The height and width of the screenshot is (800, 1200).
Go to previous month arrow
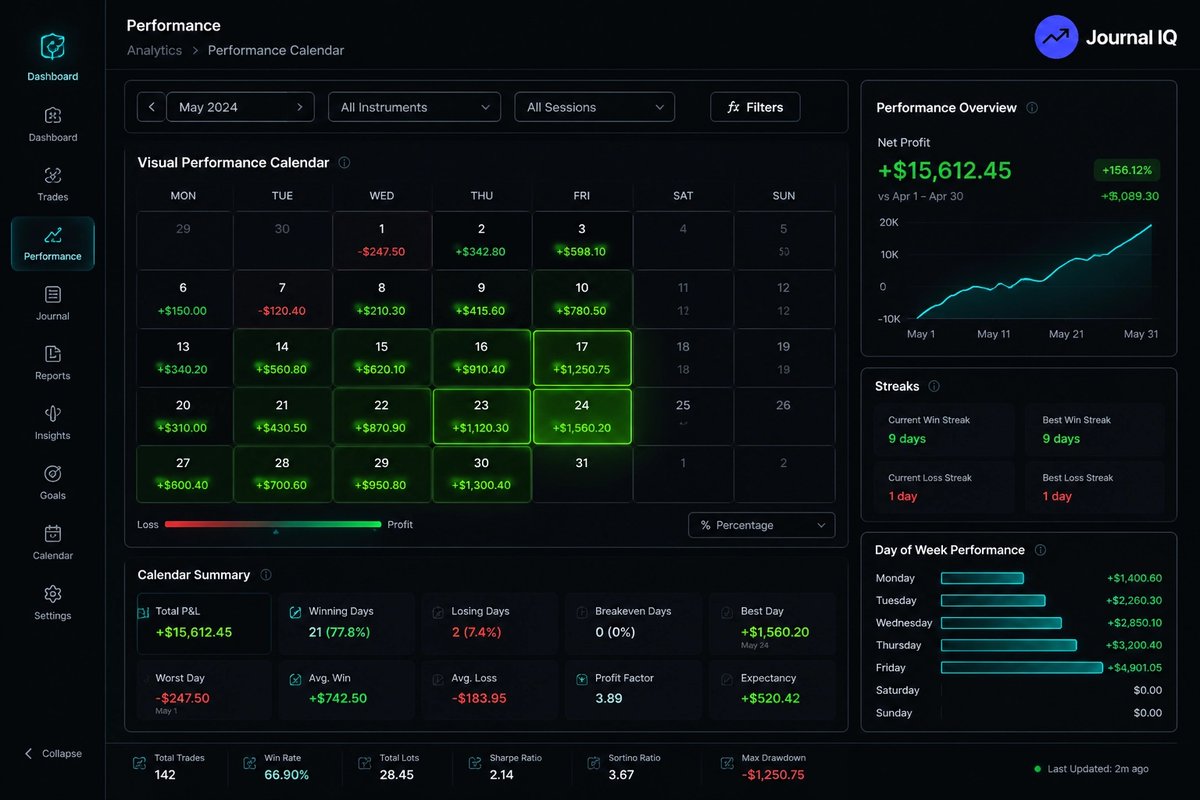click(x=151, y=107)
